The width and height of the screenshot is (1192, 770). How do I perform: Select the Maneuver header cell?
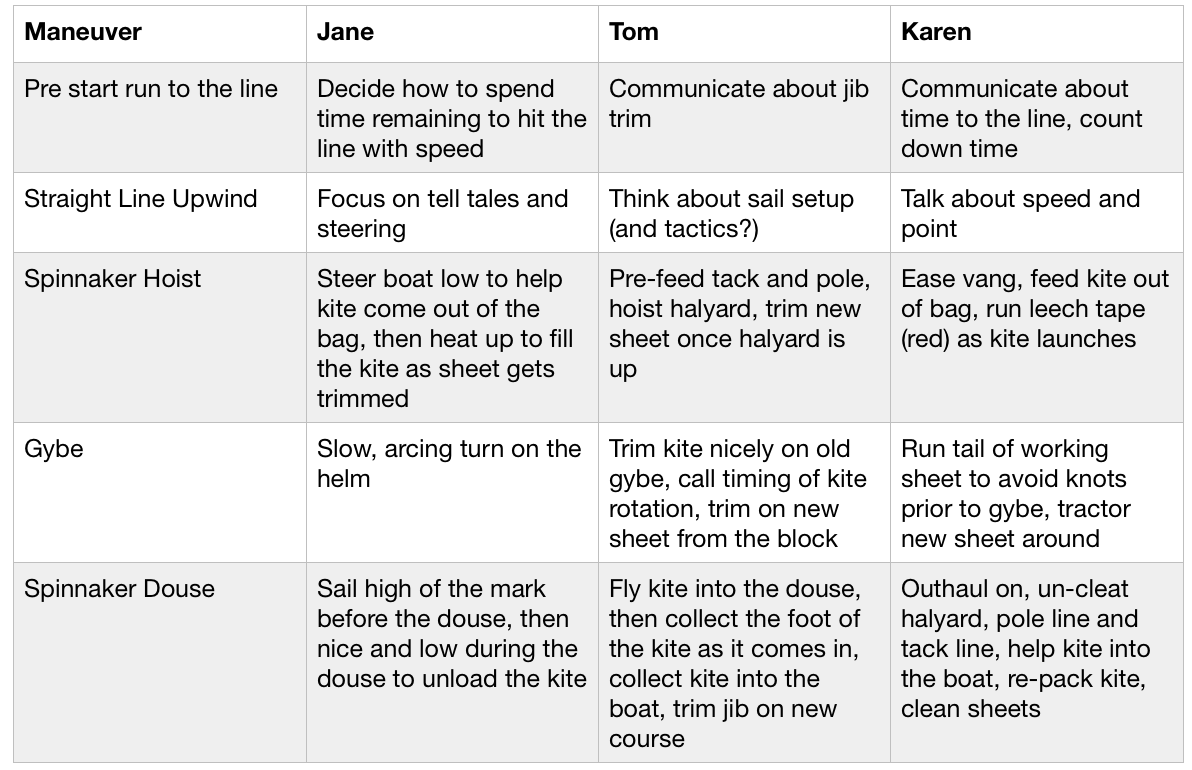point(160,33)
